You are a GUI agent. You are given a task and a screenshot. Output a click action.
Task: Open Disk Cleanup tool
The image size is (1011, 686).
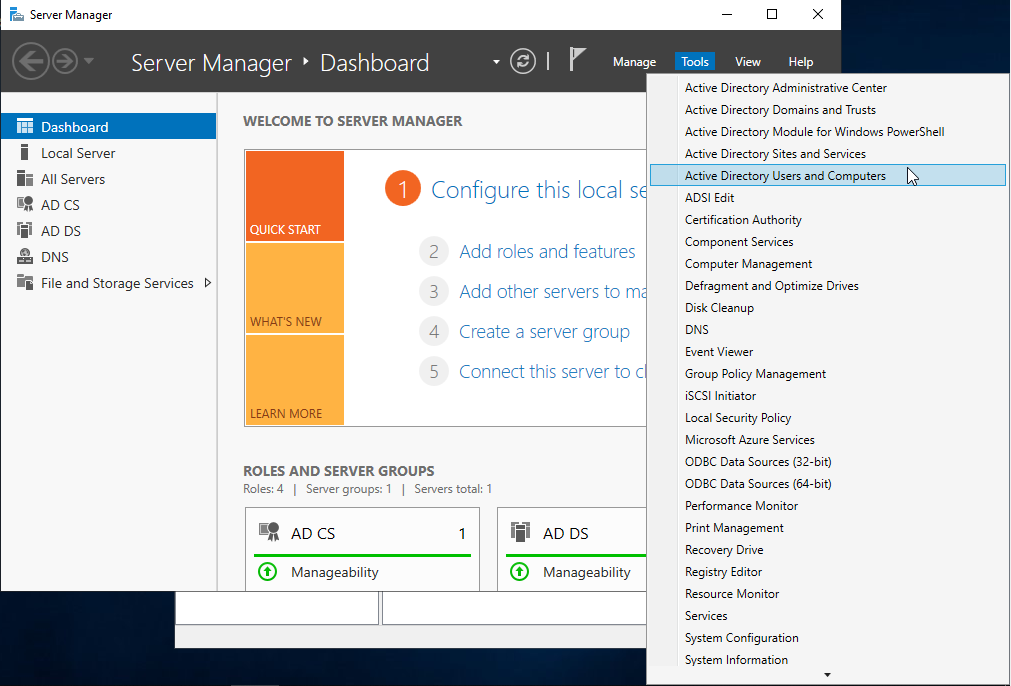tap(827, 308)
